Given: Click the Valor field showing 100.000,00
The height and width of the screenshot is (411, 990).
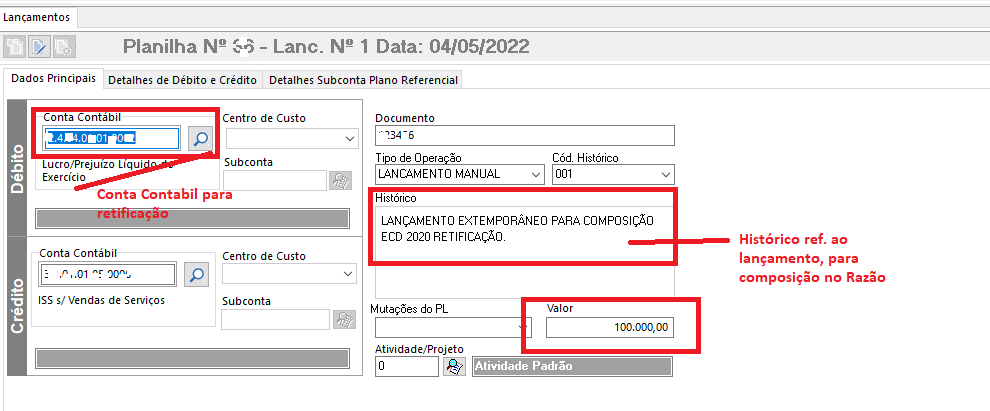Looking at the screenshot, I should click(610, 328).
